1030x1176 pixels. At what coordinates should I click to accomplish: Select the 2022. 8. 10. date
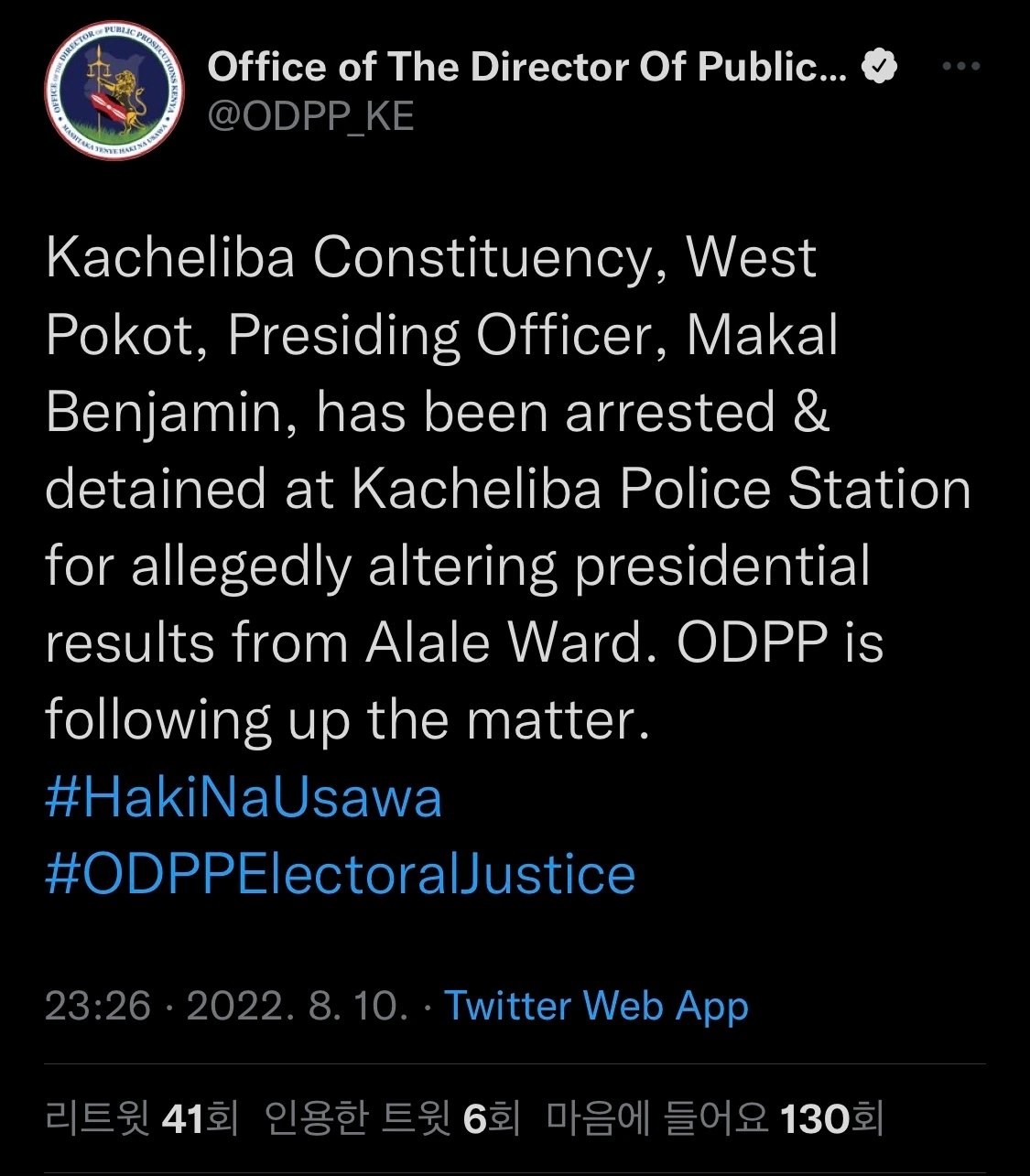point(298,1006)
